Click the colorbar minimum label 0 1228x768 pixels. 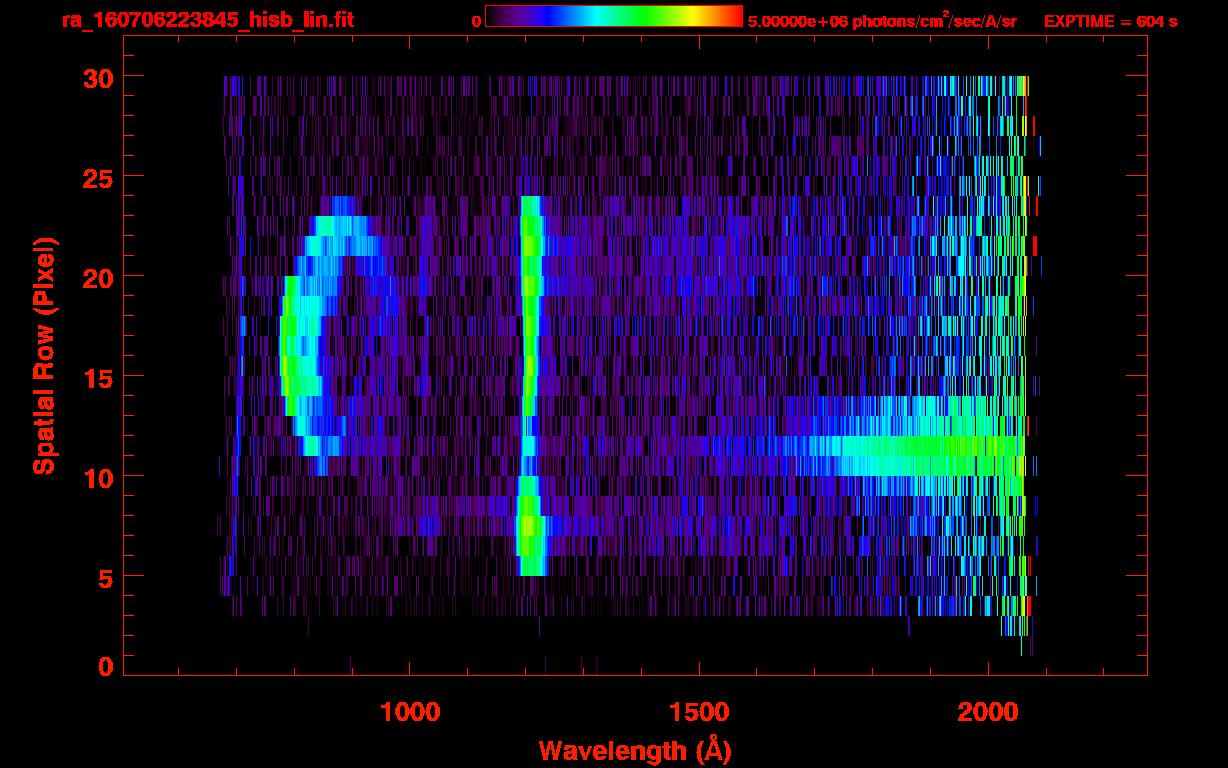click(x=477, y=21)
